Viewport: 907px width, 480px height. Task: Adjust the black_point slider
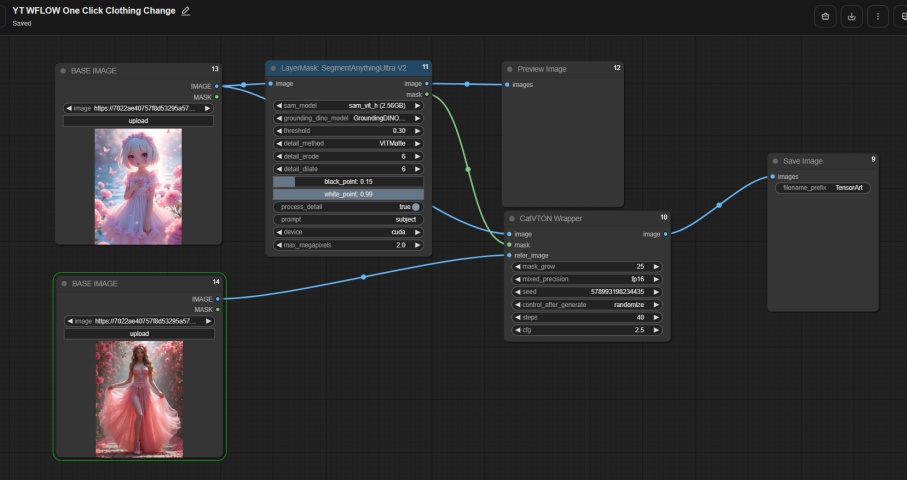tap(348, 182)
